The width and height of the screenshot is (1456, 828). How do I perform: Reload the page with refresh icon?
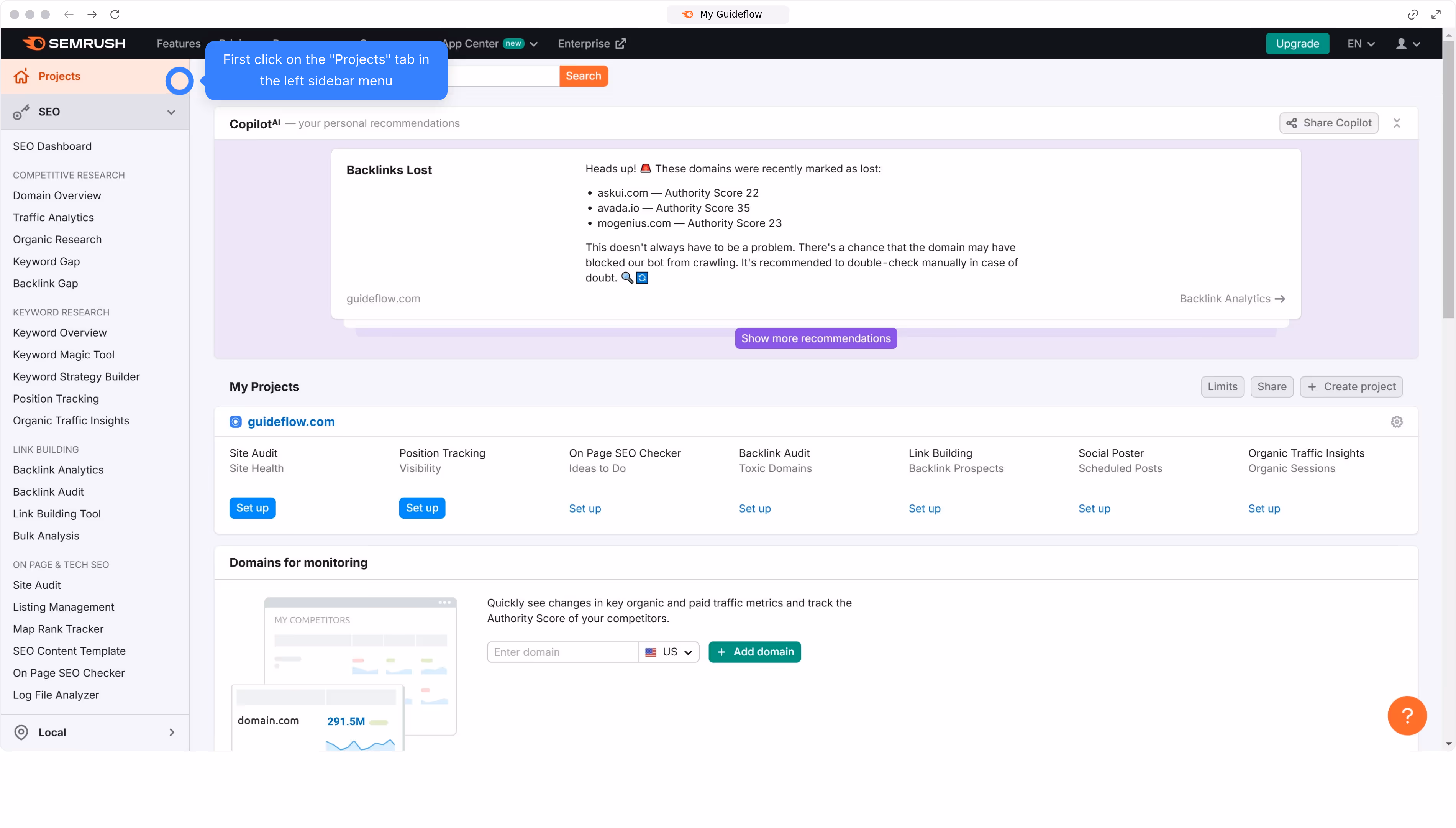coord(115,14)
